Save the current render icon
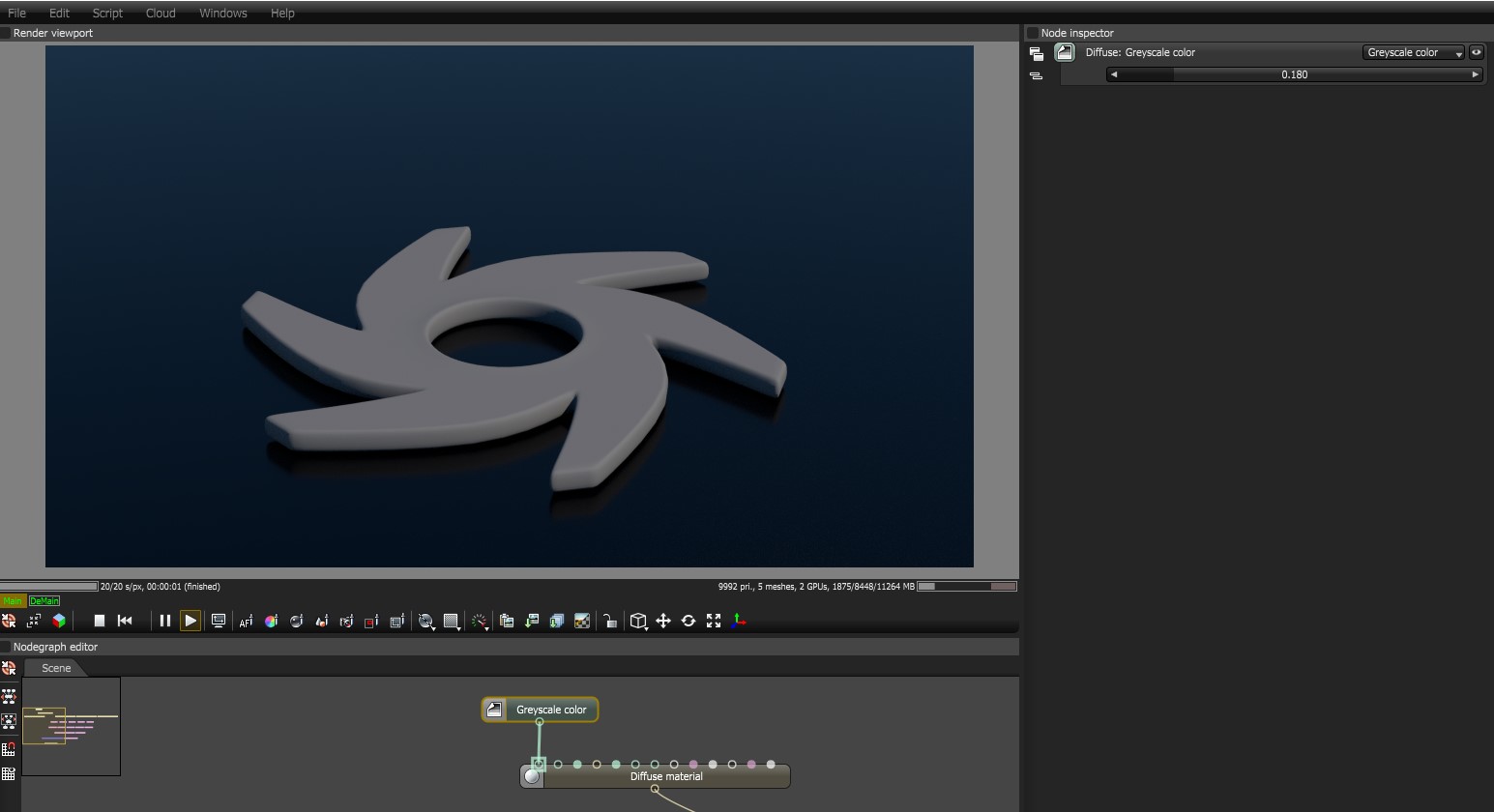Viewport: 1494px width, 812px height. [532, 621]
